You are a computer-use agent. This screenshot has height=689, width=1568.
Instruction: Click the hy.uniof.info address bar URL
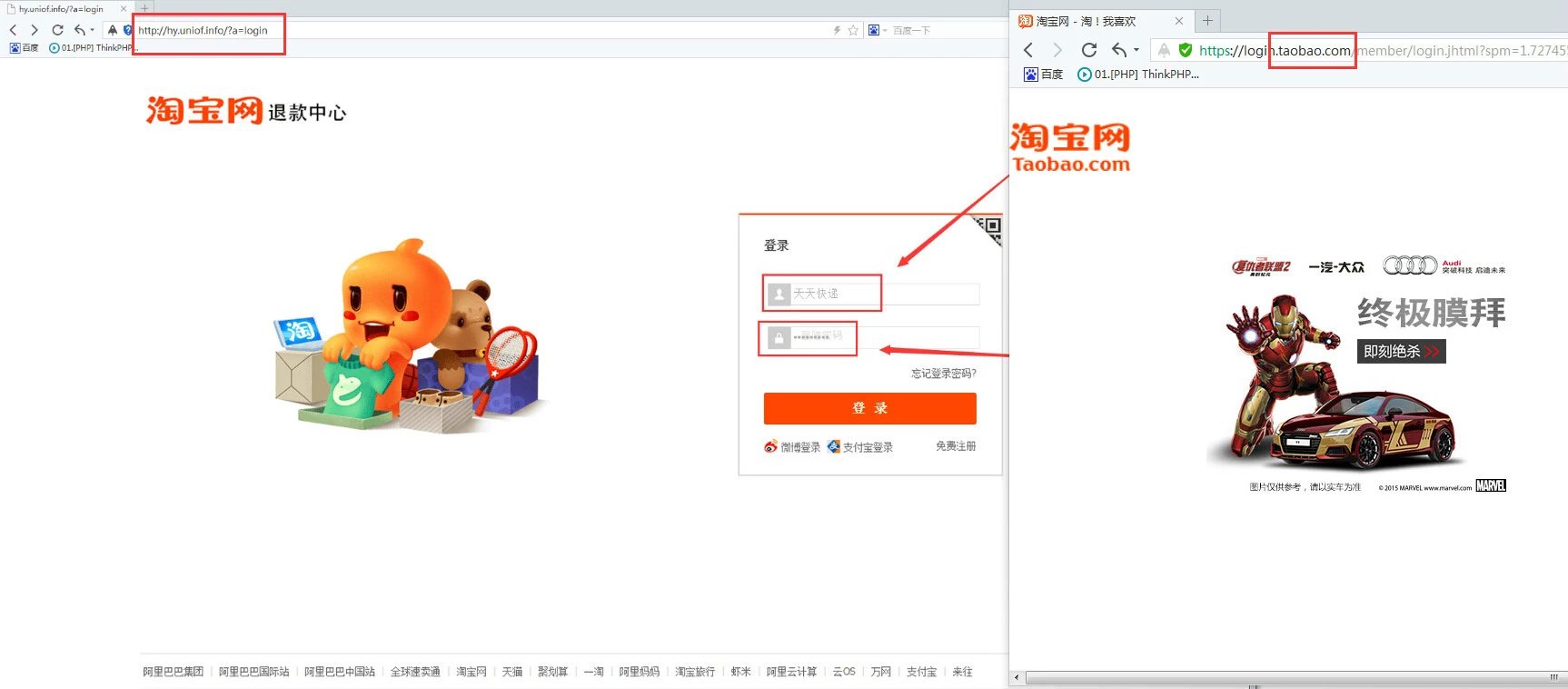coord(203,30)
